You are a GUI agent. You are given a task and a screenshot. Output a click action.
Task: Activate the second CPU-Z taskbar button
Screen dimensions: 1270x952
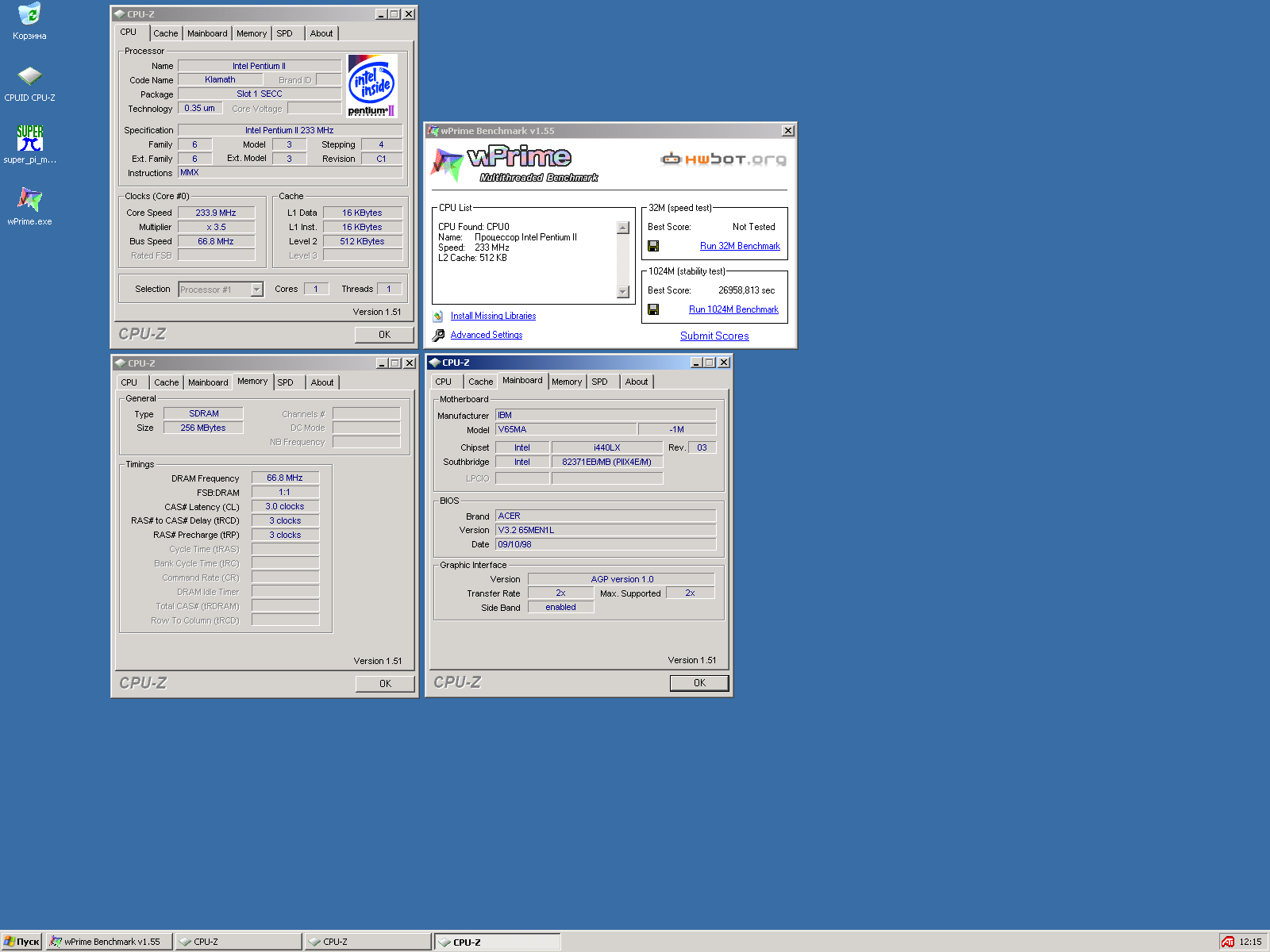pos(368,942)
